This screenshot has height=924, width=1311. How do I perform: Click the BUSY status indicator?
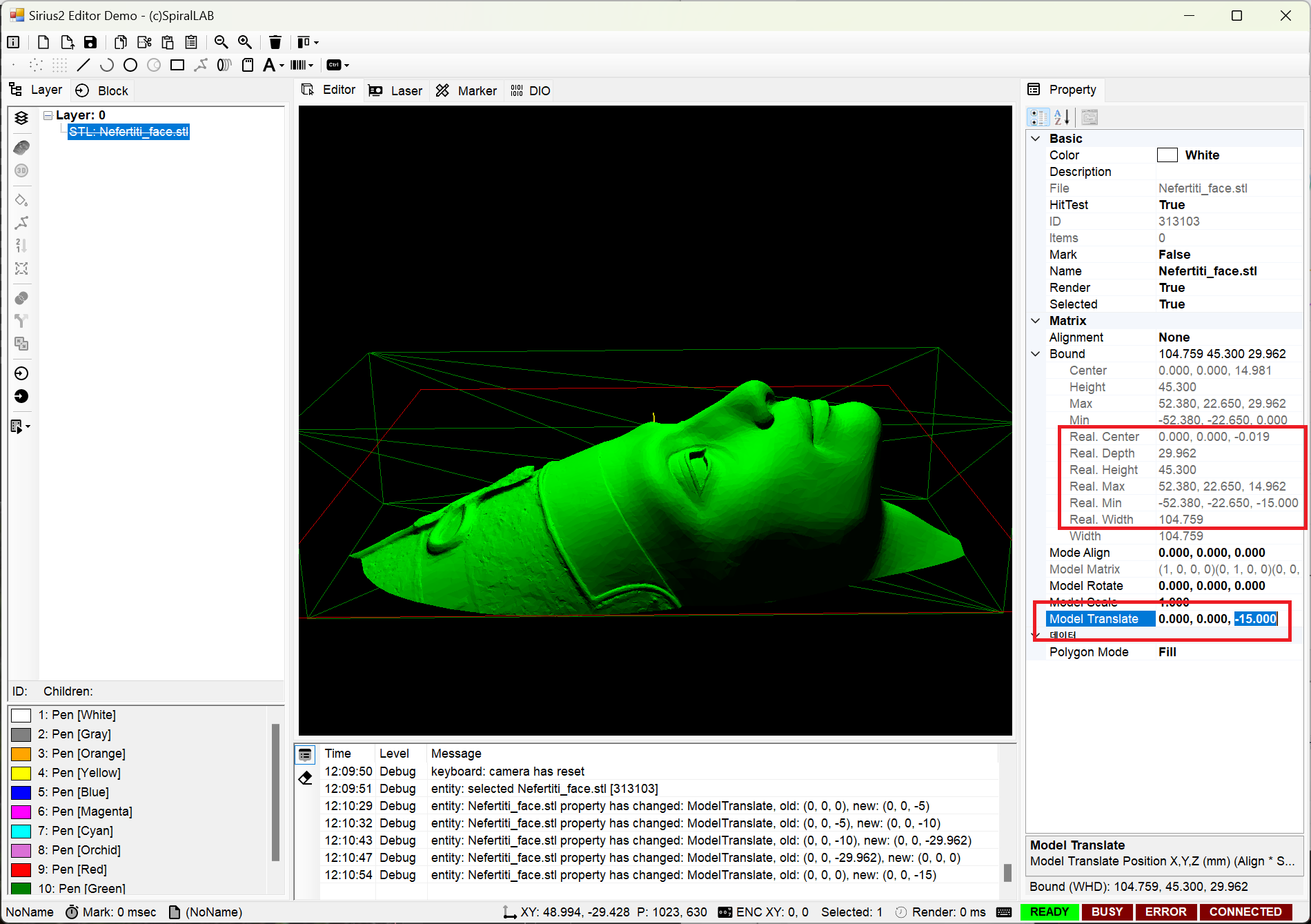(x=1107, y=912)
